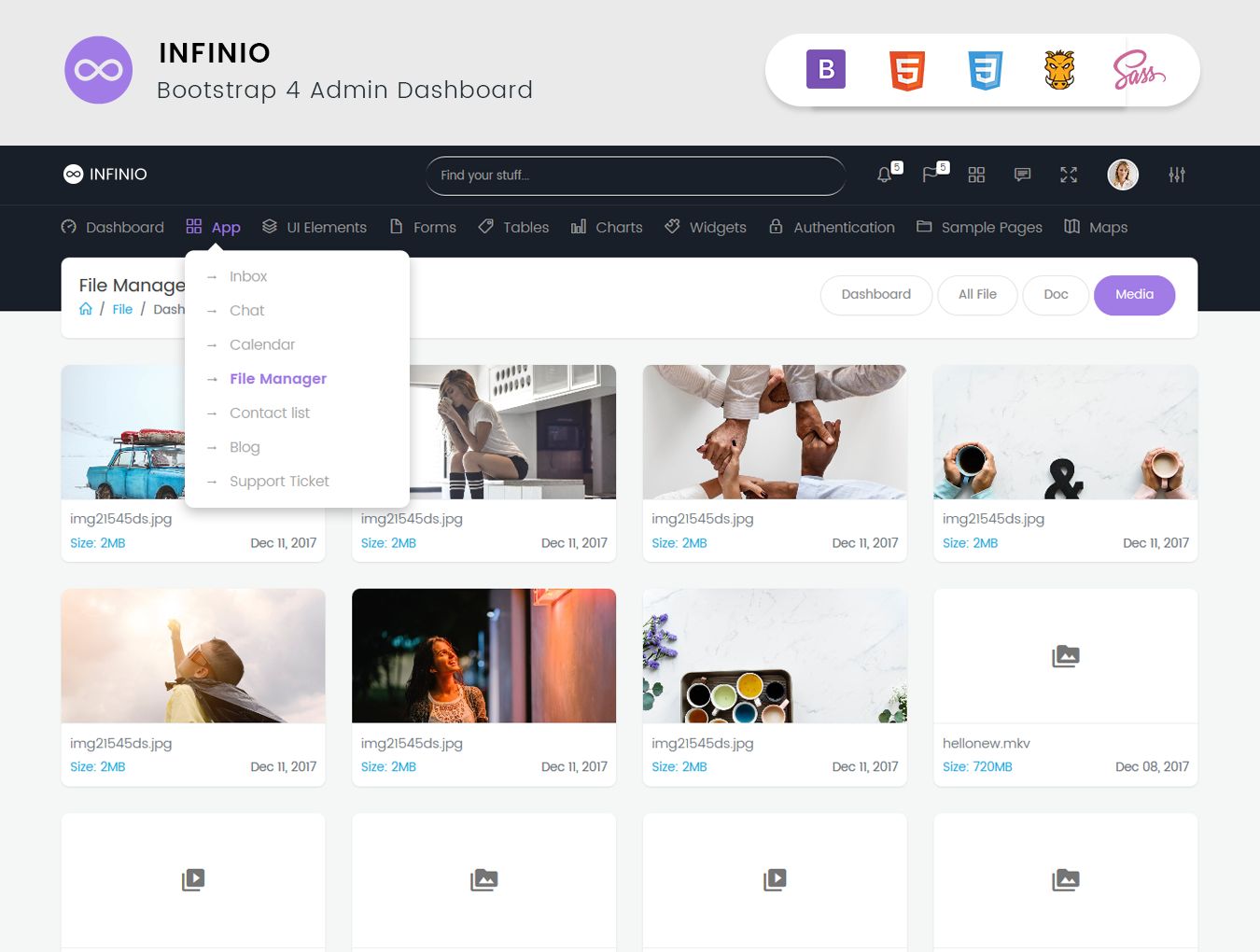Expand the Tables menu
This screenshot has height=952, width=1260.
click(x=513, y=227)
